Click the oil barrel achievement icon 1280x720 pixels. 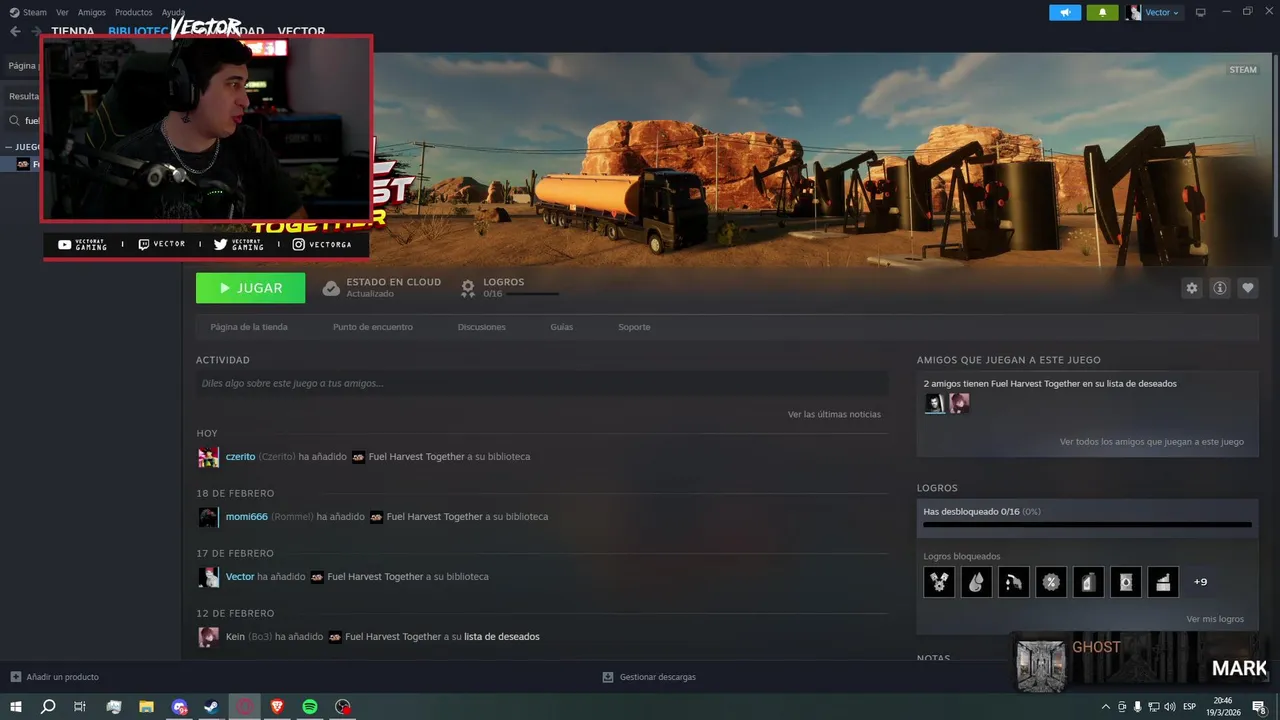pyautogui.click(x=1126, y=582)
